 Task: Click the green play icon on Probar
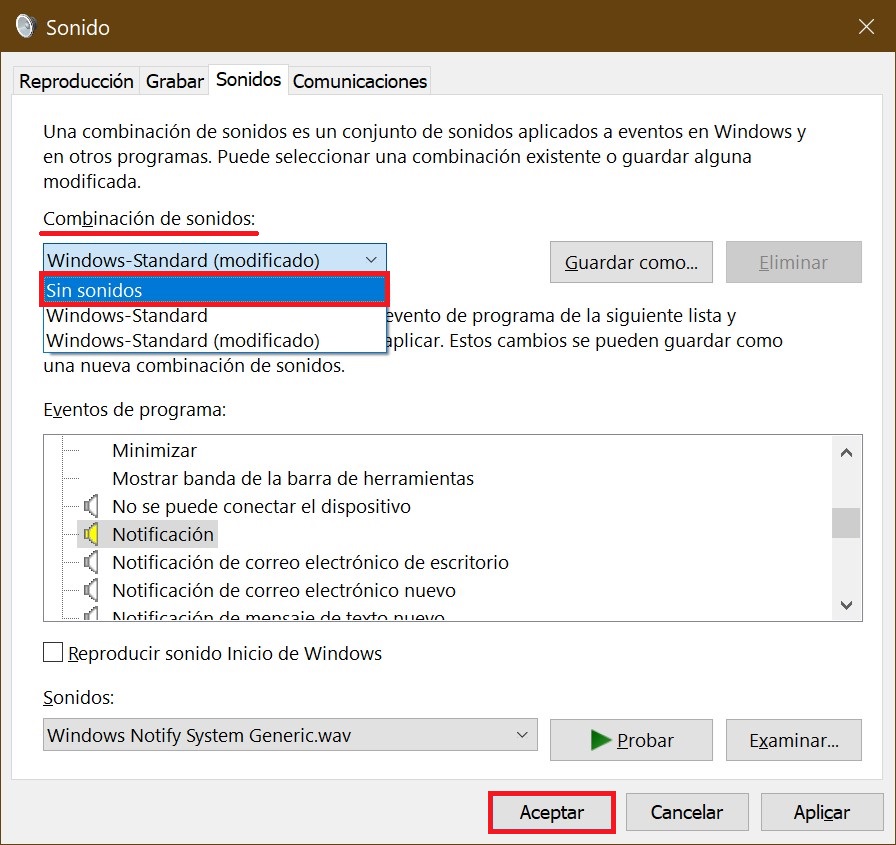point(600,741)
